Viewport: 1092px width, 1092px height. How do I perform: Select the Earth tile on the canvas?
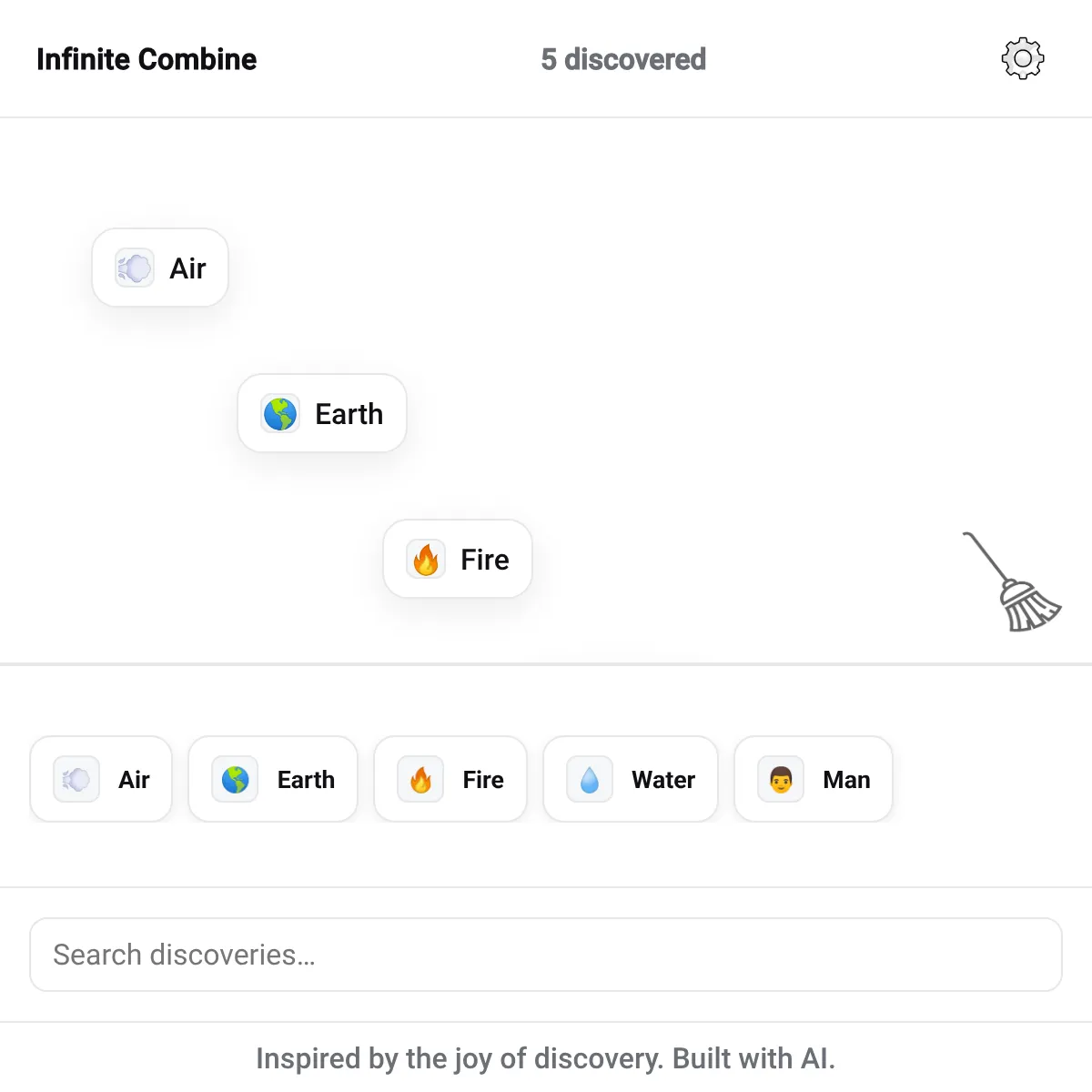[x=322, y=413]
